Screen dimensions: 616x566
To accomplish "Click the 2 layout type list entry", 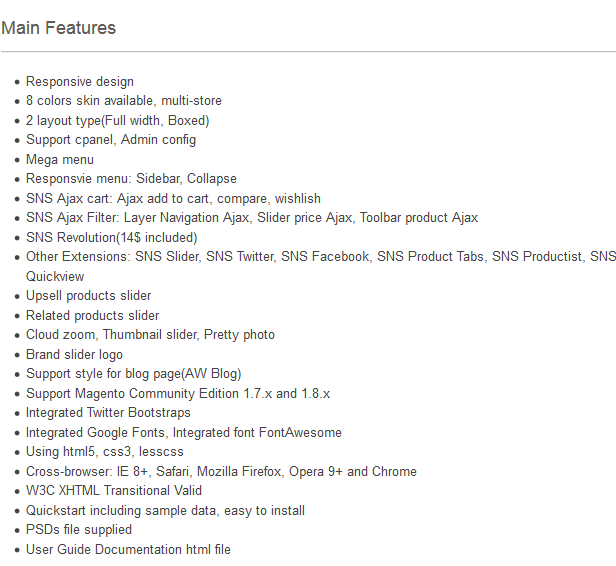I will coord(117,121).
